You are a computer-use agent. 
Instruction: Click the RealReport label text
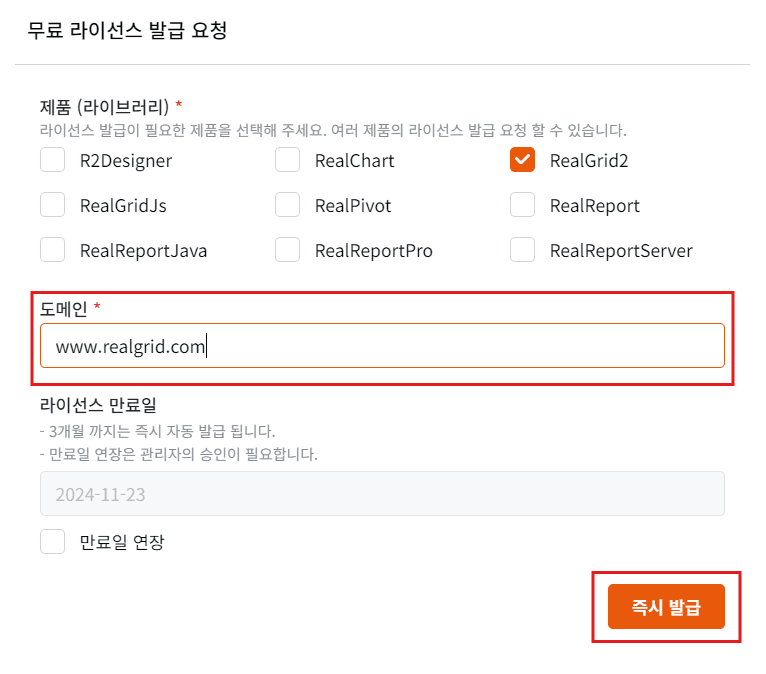click(595, 206)
